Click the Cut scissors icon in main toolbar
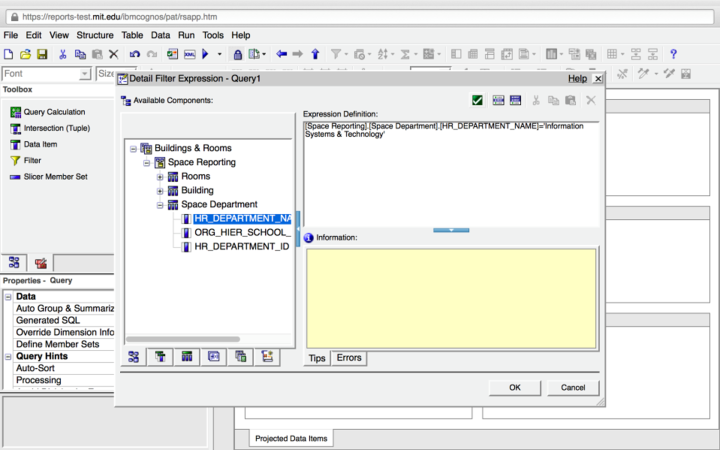Viewport: 720px width, 450px height. pos(63,54)
